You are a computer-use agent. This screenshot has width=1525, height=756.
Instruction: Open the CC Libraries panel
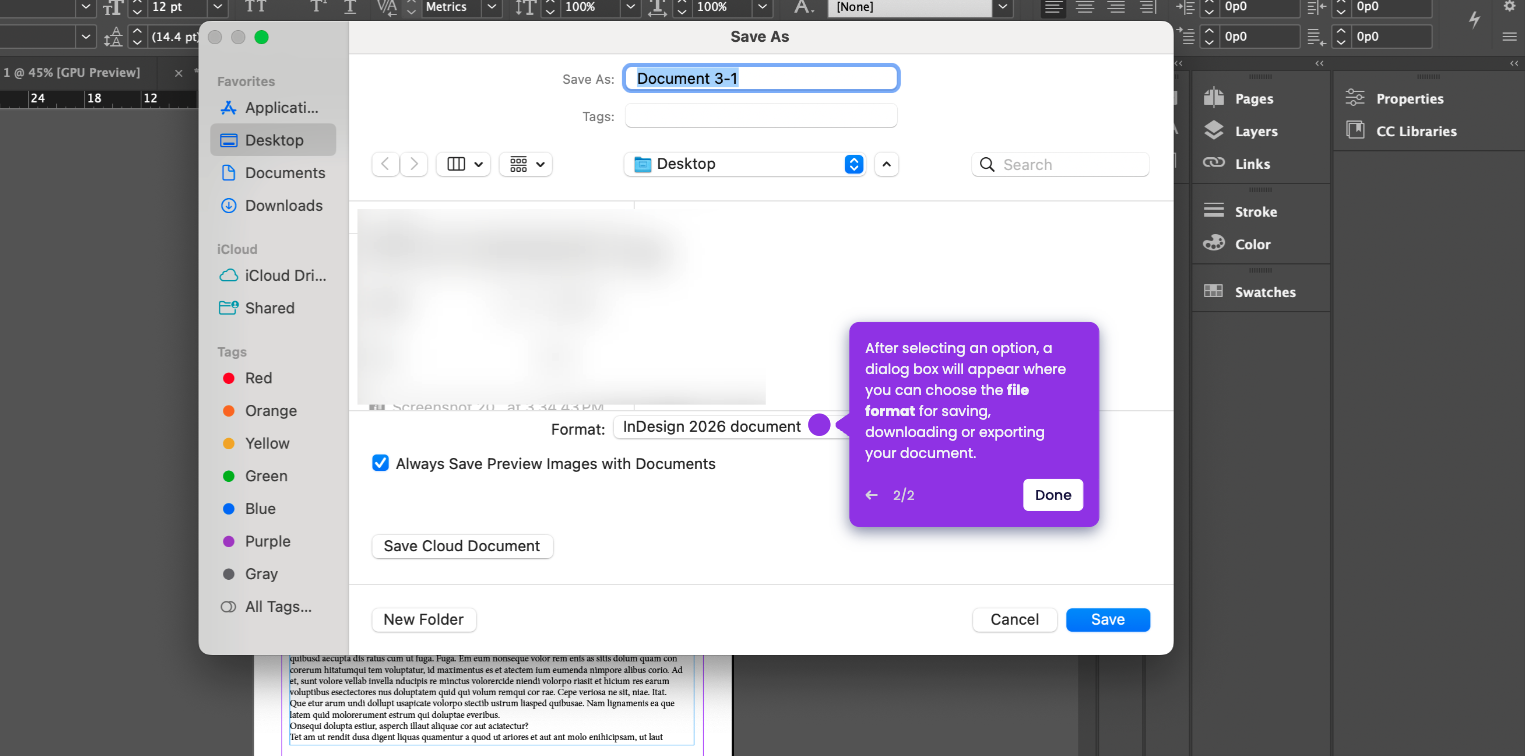(1401, 131)
